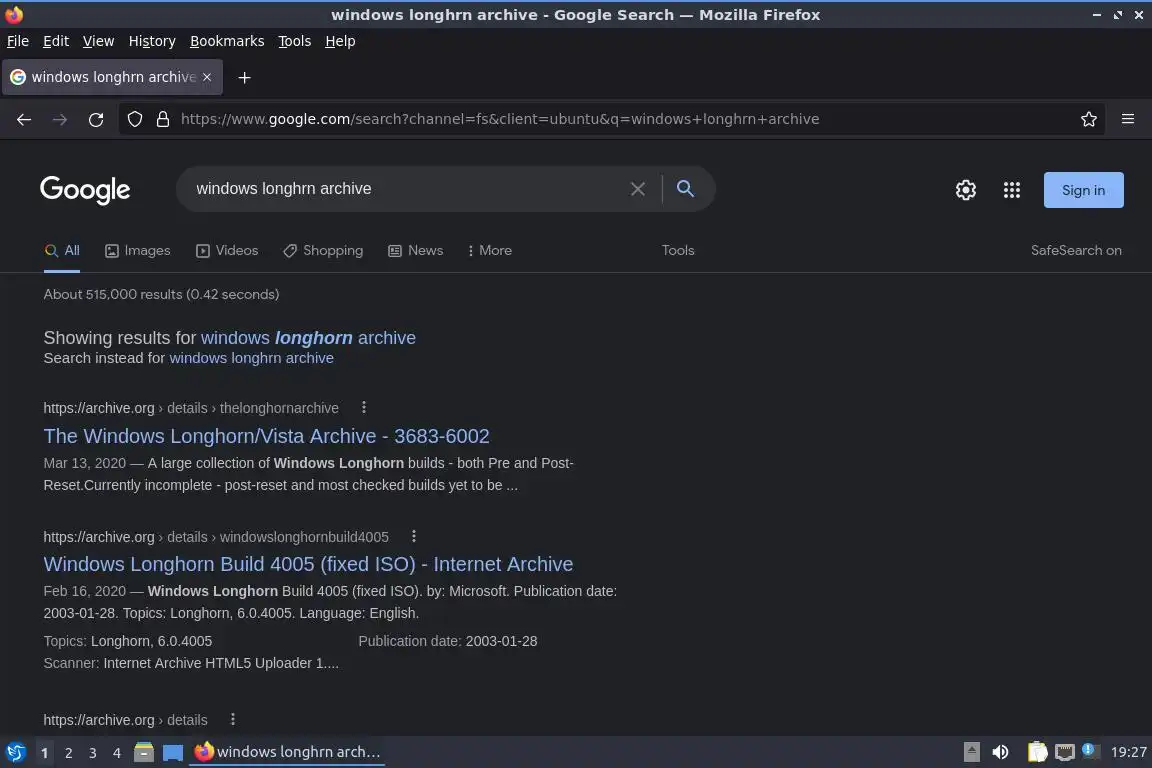Switch to workspace 2
This screenshot has width=1152, height=768.
[68, 753]
